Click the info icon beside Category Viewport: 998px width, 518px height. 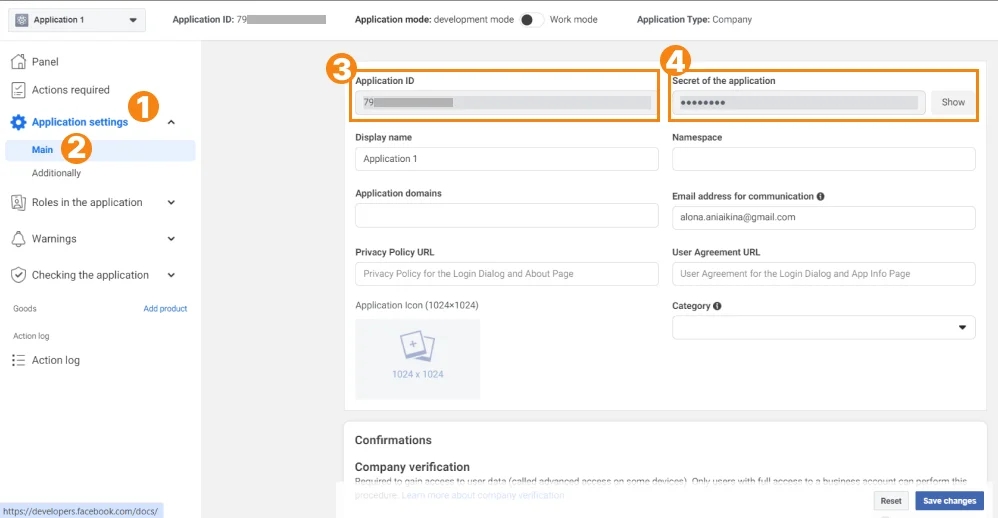pos(717,306)
